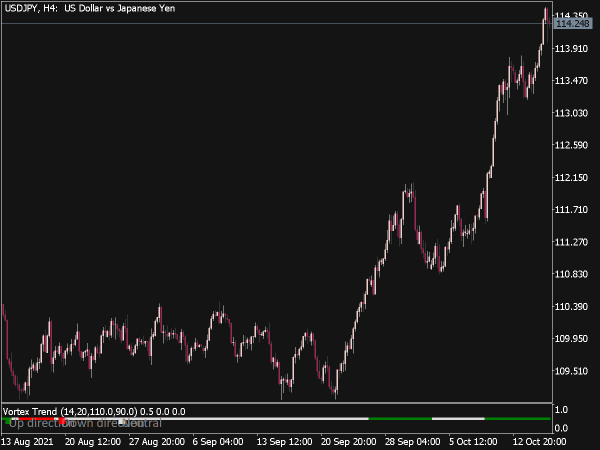This screenshot has width=600, height=450.
Task: Click the 12 Oct 20:00 time label
Action: click(539, 442)
